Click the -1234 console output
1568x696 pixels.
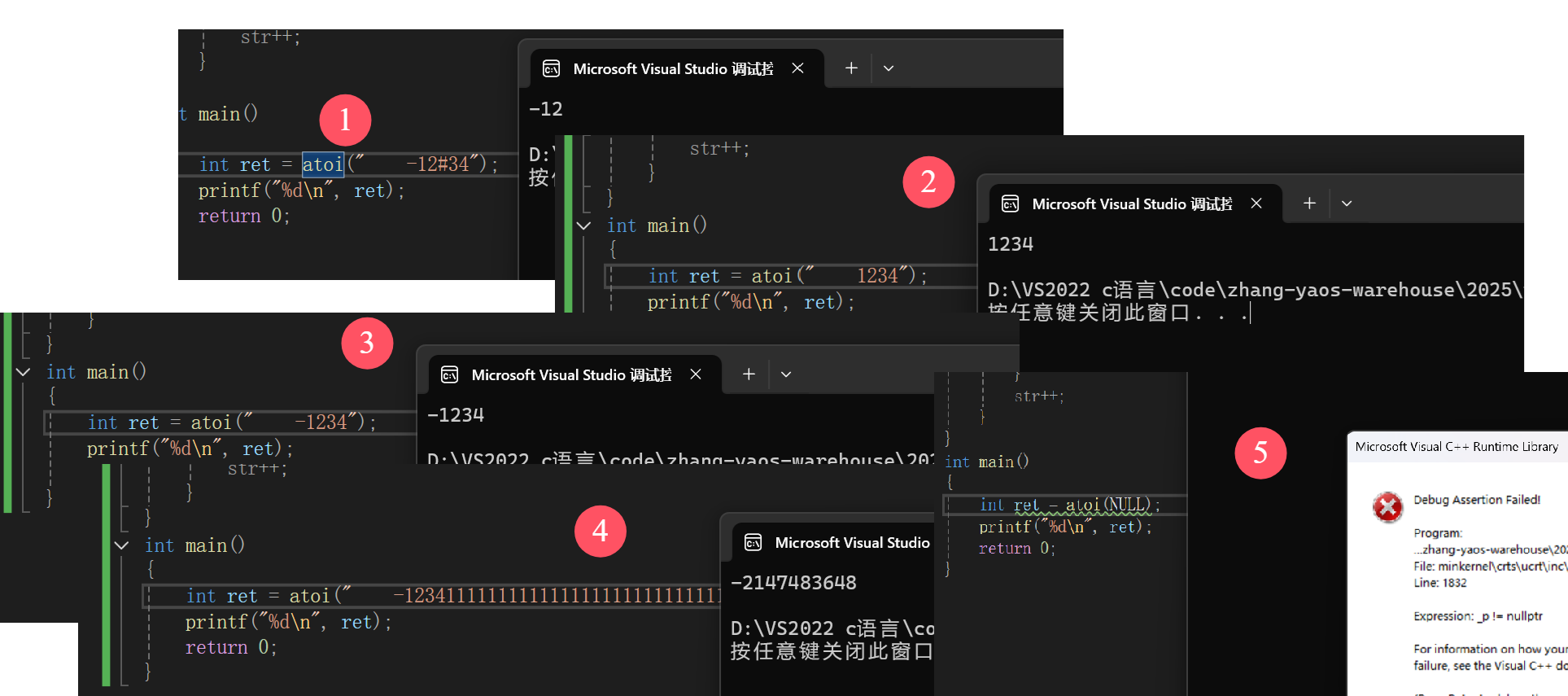click(456, 415)
